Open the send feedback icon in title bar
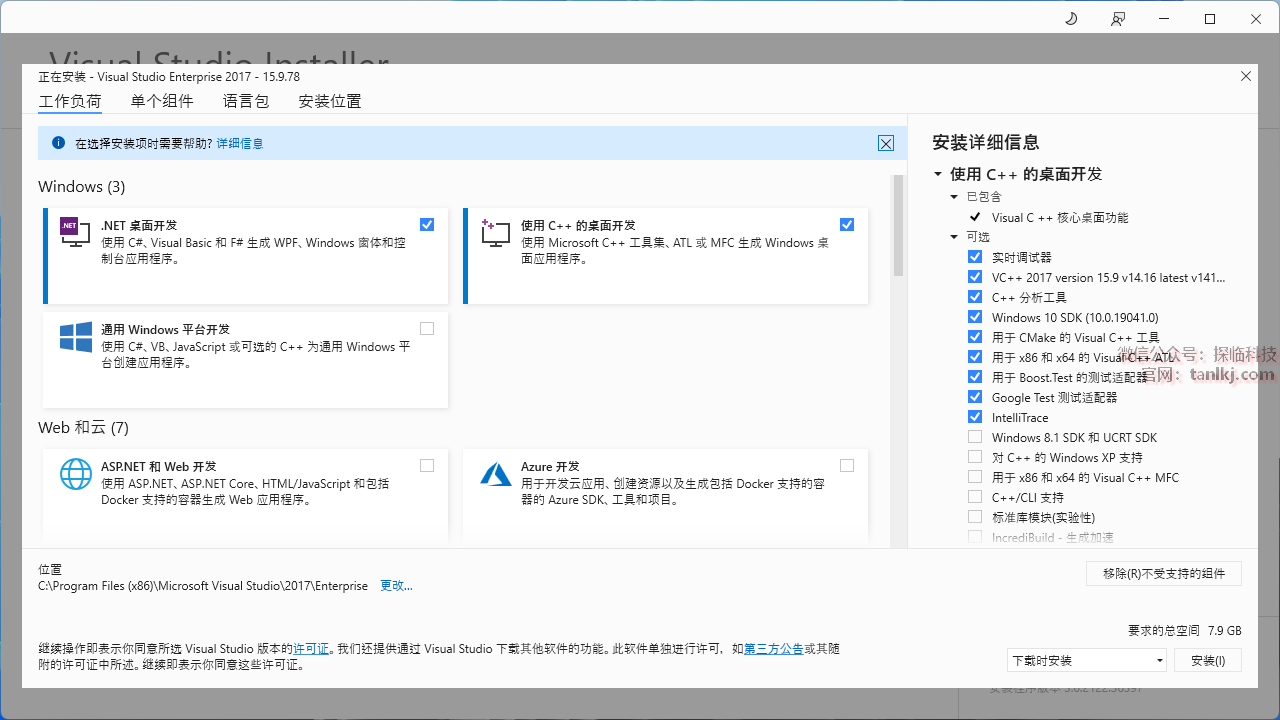 tap(1118, 19)
